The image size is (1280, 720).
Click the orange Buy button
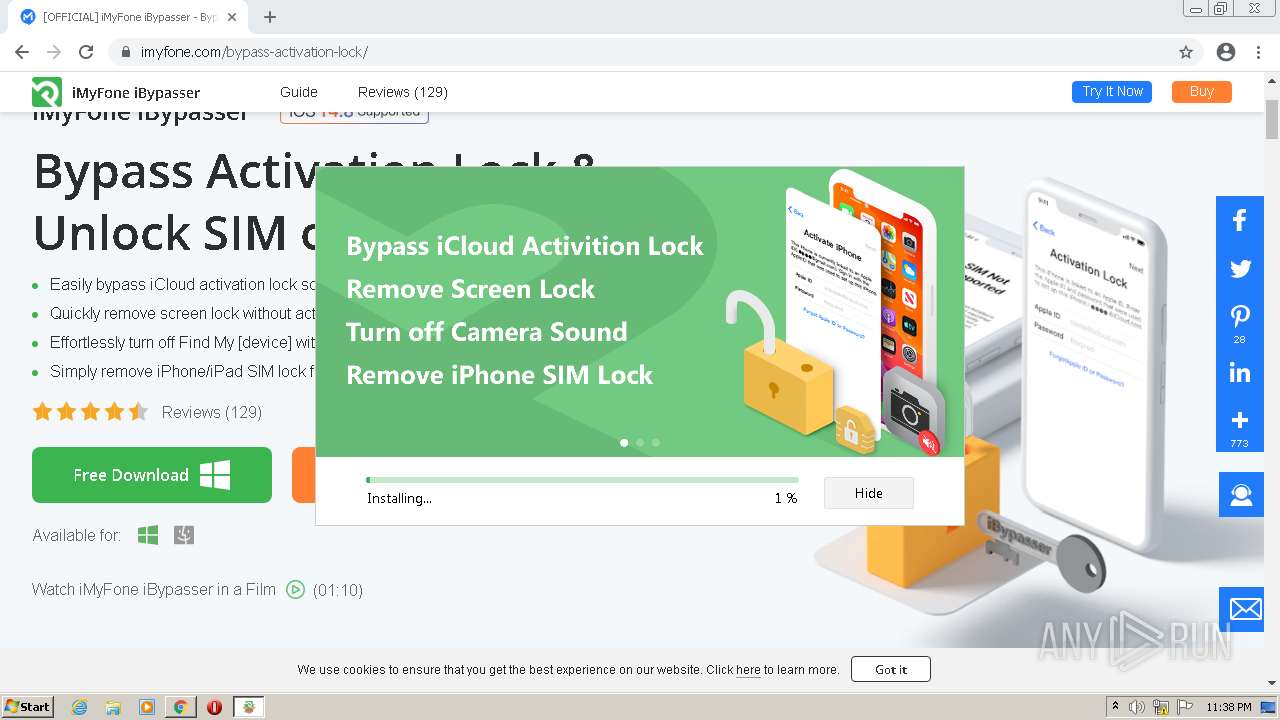[1202, 92]
